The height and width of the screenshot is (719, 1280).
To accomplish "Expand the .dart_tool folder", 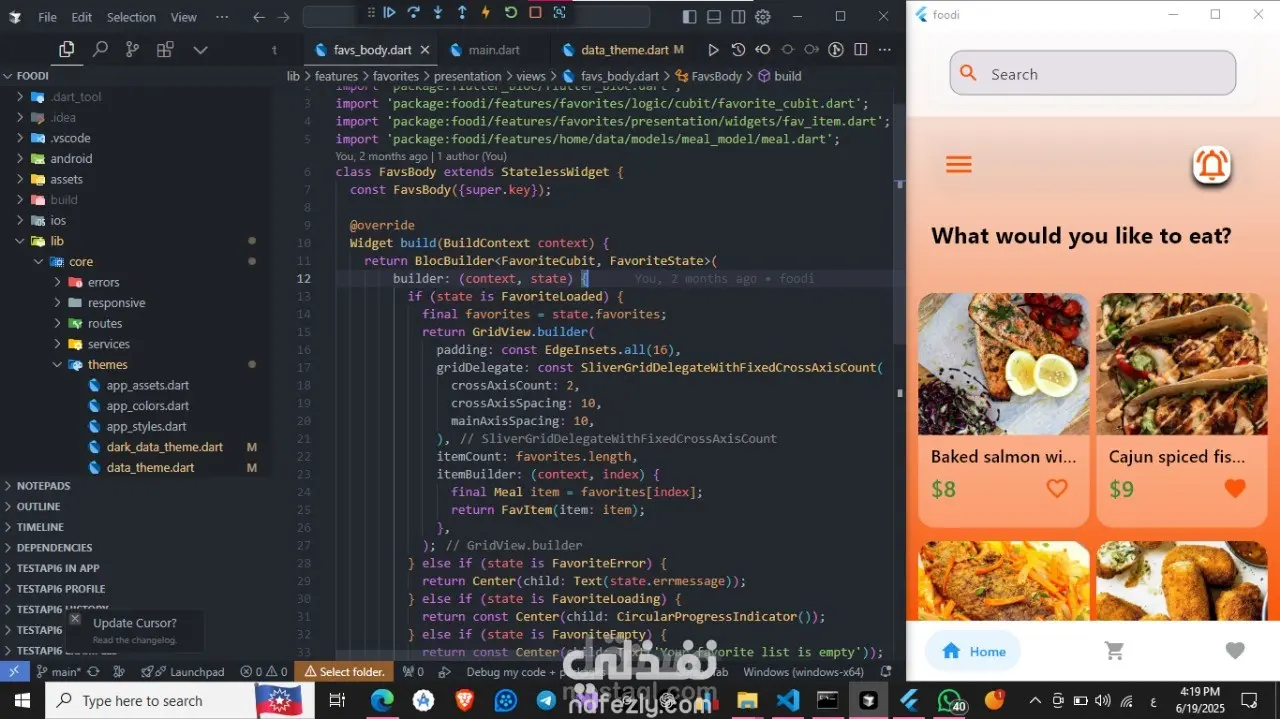I will (x=76, y=97).
